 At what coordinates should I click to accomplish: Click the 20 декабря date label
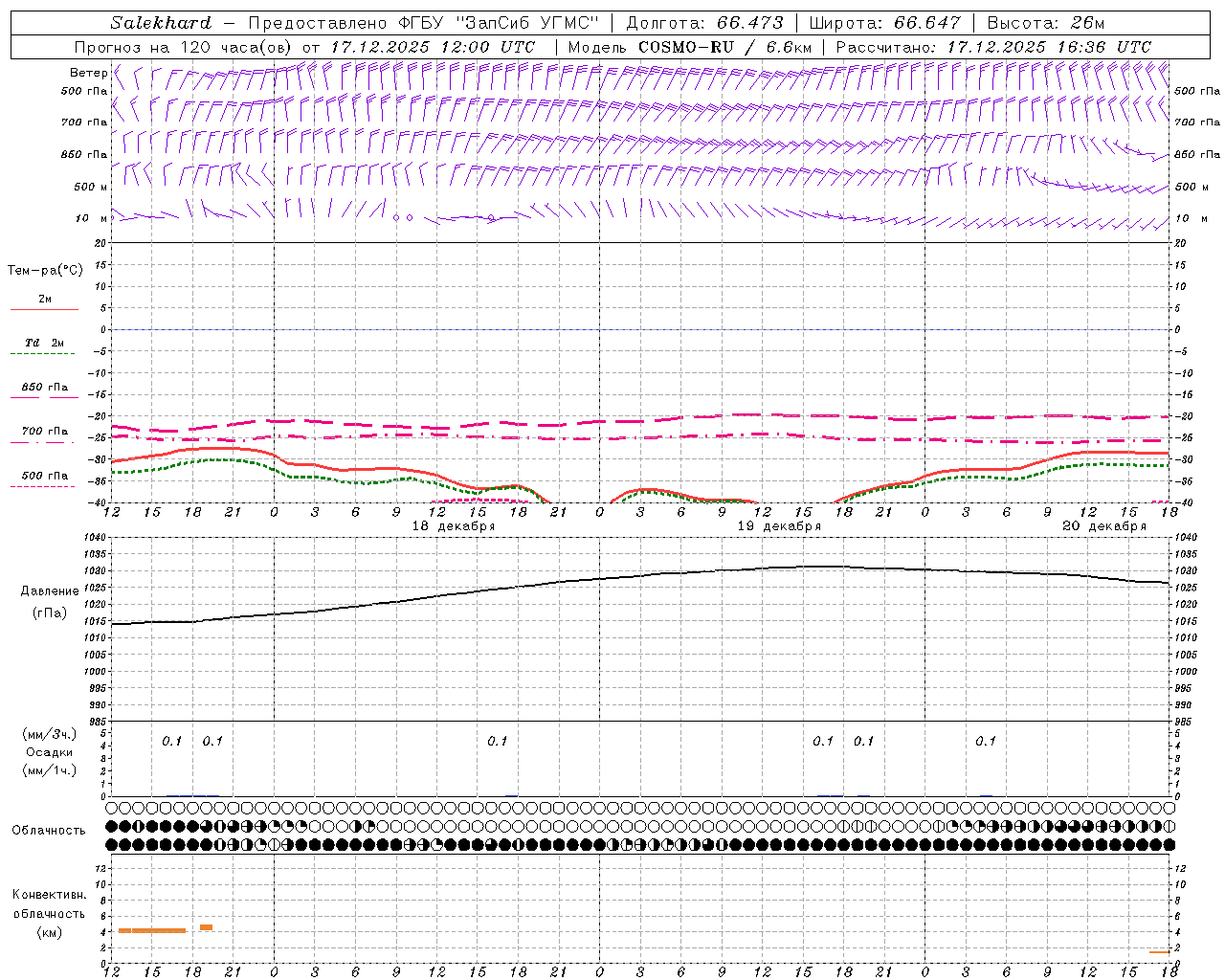(1104, 526)
